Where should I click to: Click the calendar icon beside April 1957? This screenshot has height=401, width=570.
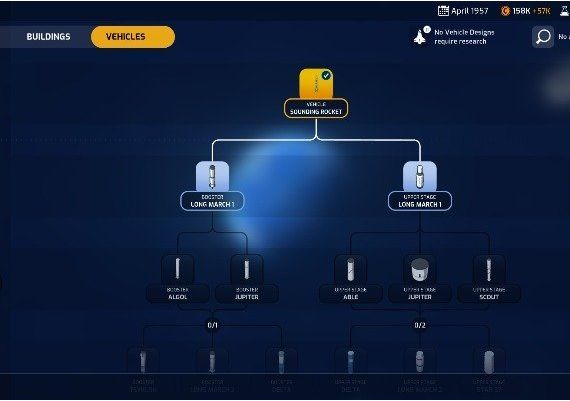(443, 11)
